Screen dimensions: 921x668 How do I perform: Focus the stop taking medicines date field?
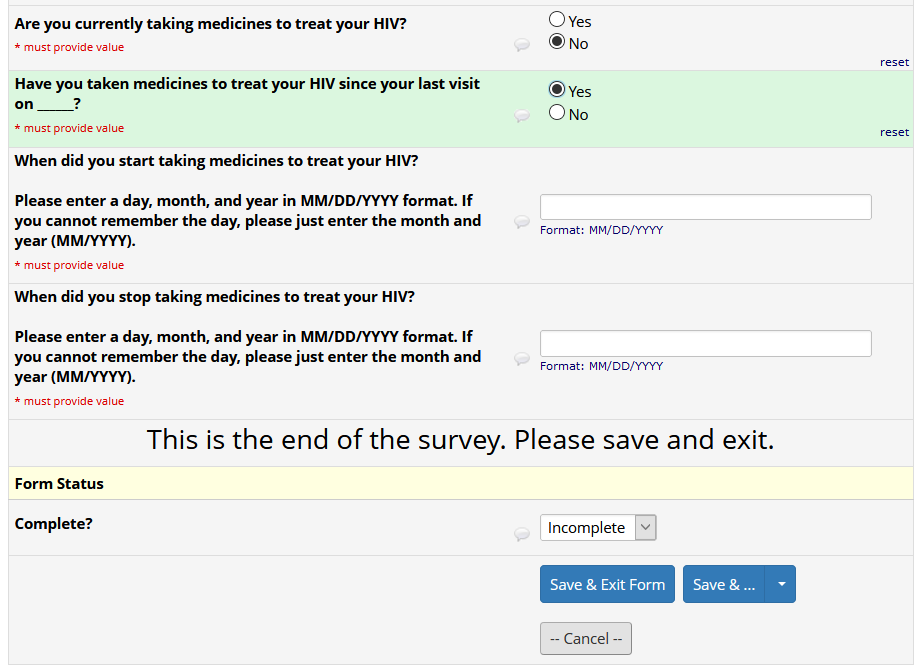coord(705,343)
